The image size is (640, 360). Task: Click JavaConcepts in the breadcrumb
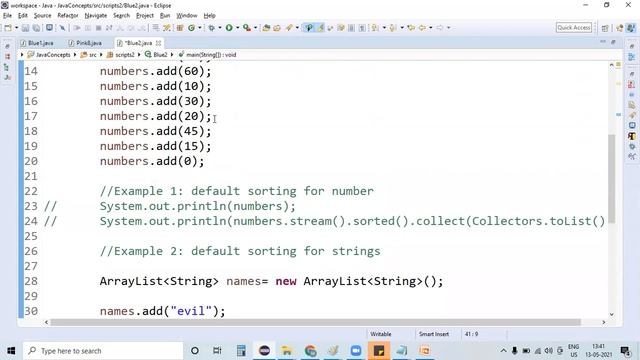(53, 55)
